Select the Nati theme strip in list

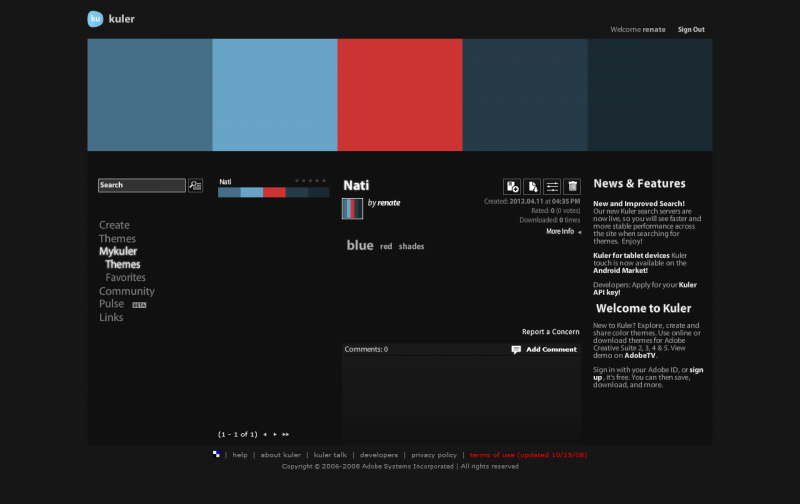[273, 192]
